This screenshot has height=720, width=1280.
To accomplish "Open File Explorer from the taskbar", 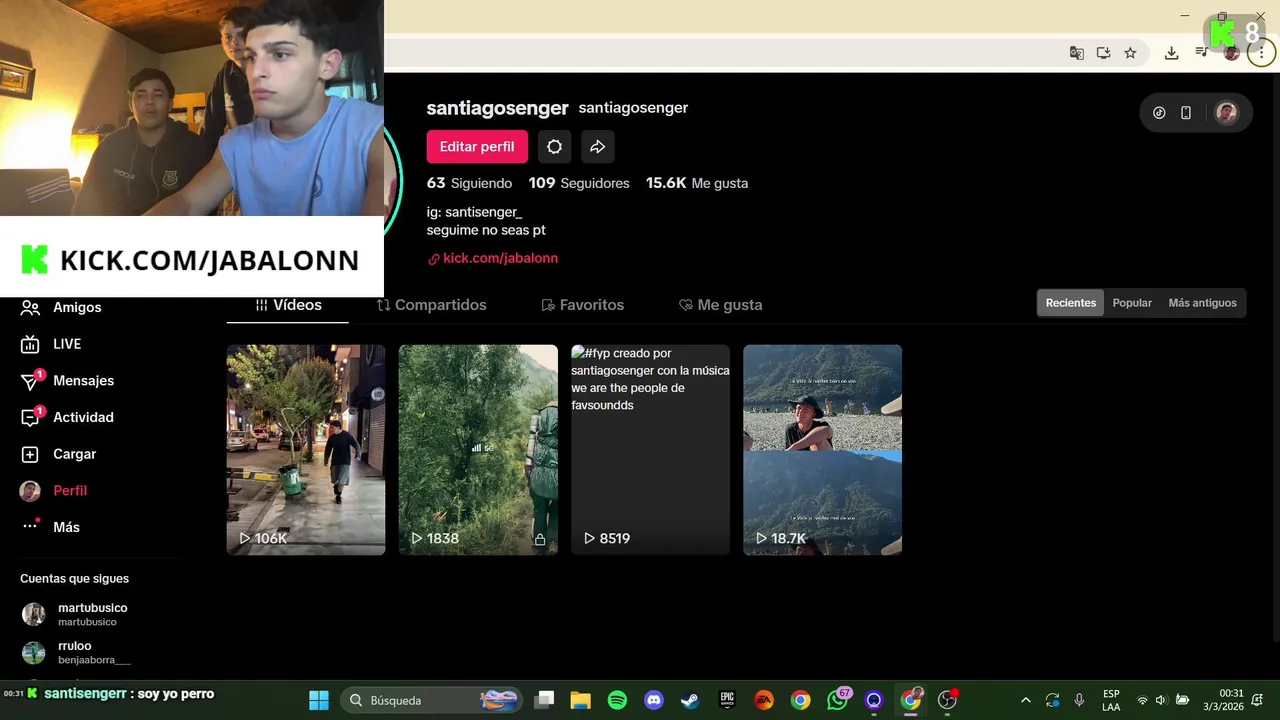I will [580, 700].
